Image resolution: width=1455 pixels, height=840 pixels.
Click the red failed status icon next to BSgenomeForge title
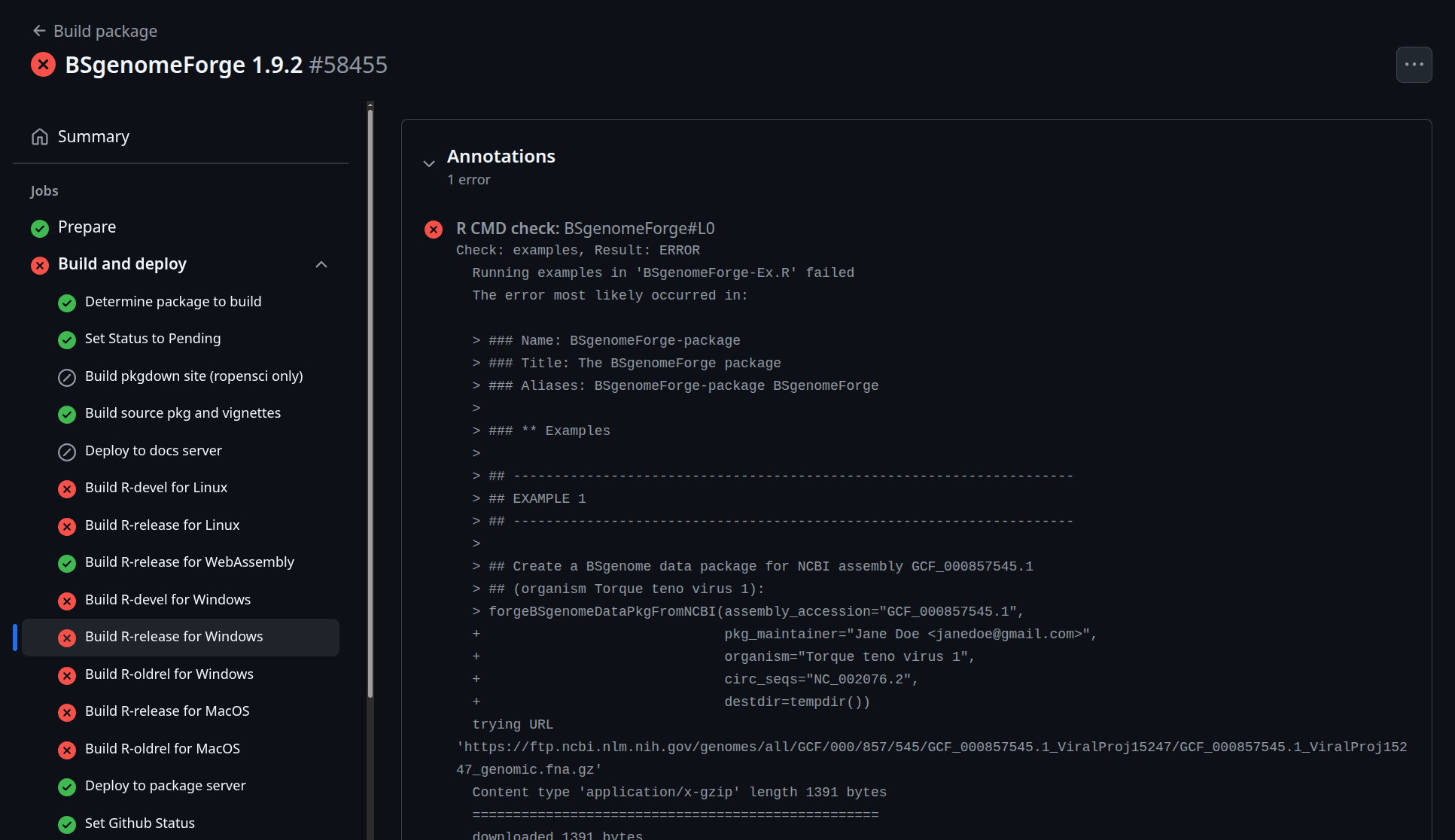pos(43,65)
